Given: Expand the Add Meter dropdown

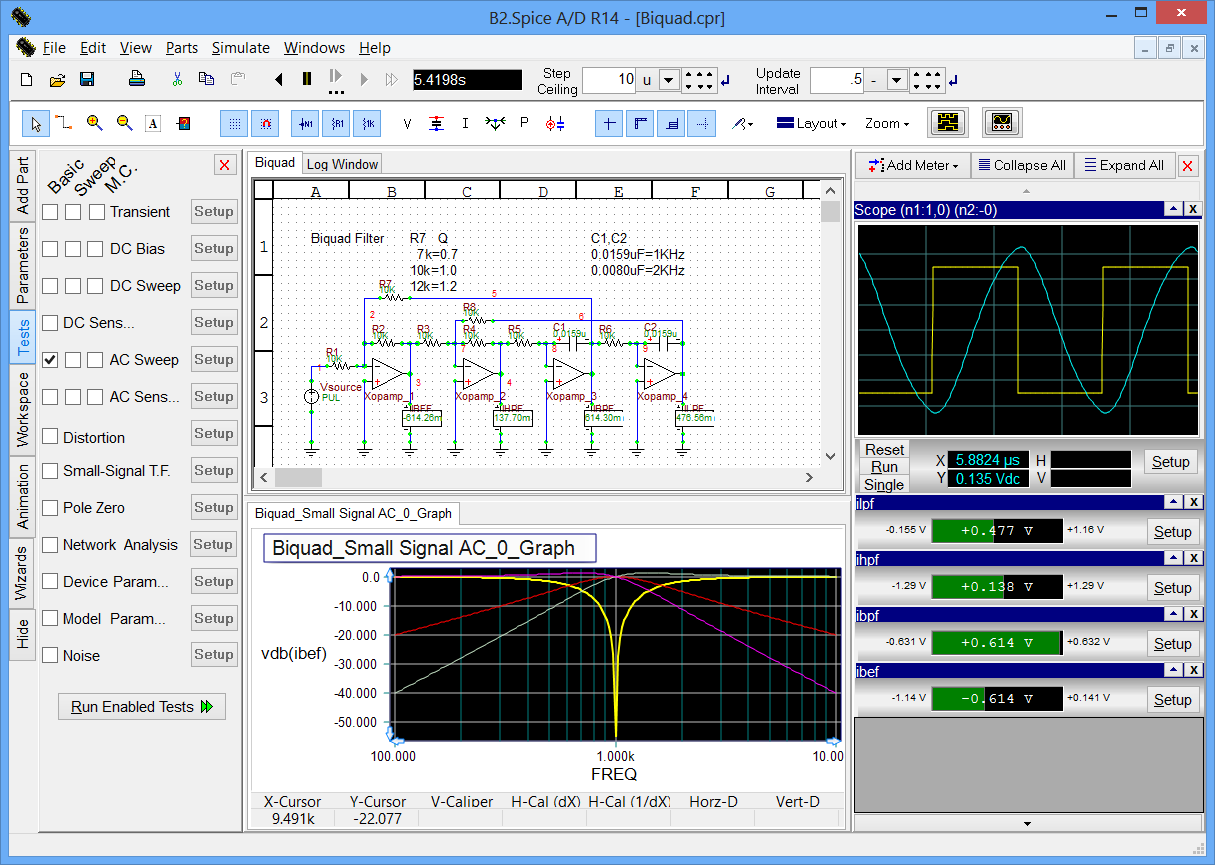Looking at the screenshot, I should (x=914, y=165).
